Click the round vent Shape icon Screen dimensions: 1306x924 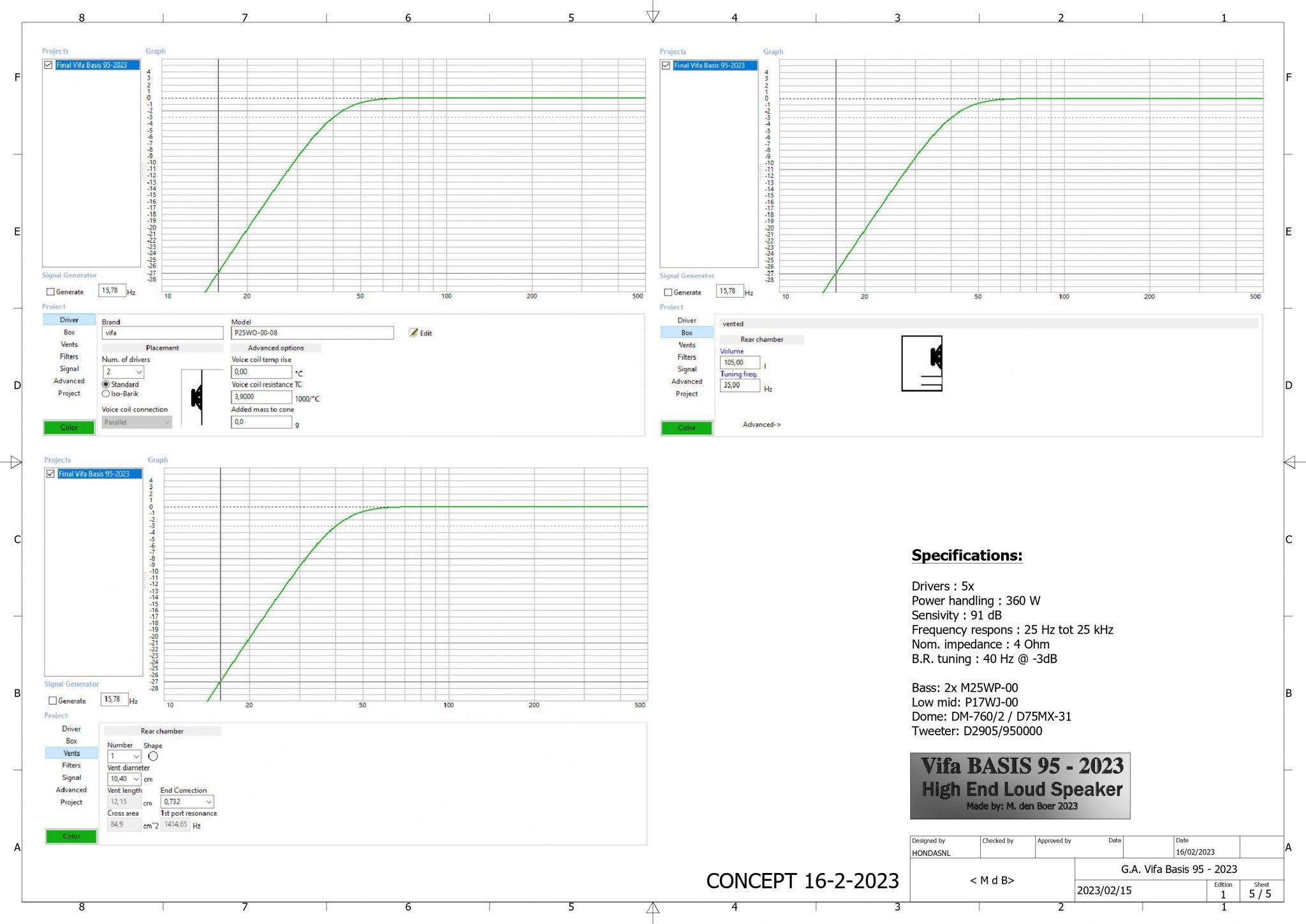[153, 756]
